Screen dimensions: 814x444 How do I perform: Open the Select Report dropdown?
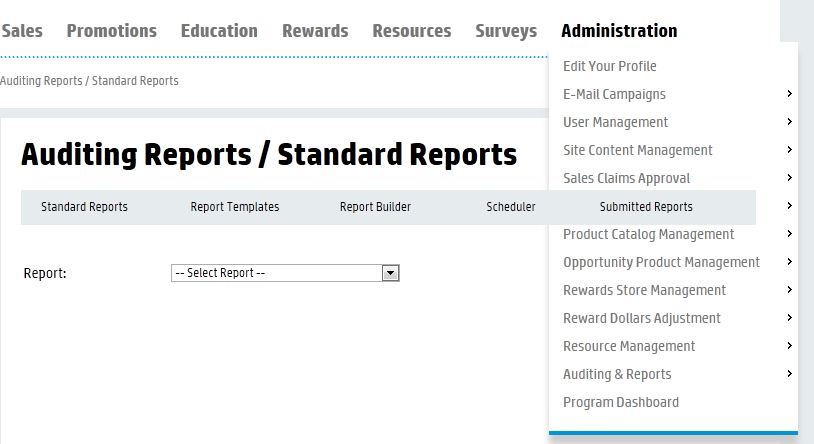(285, 273)
